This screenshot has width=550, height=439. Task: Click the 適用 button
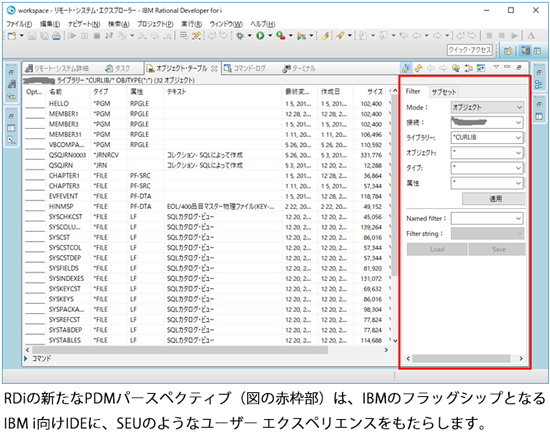pos(494,199)
